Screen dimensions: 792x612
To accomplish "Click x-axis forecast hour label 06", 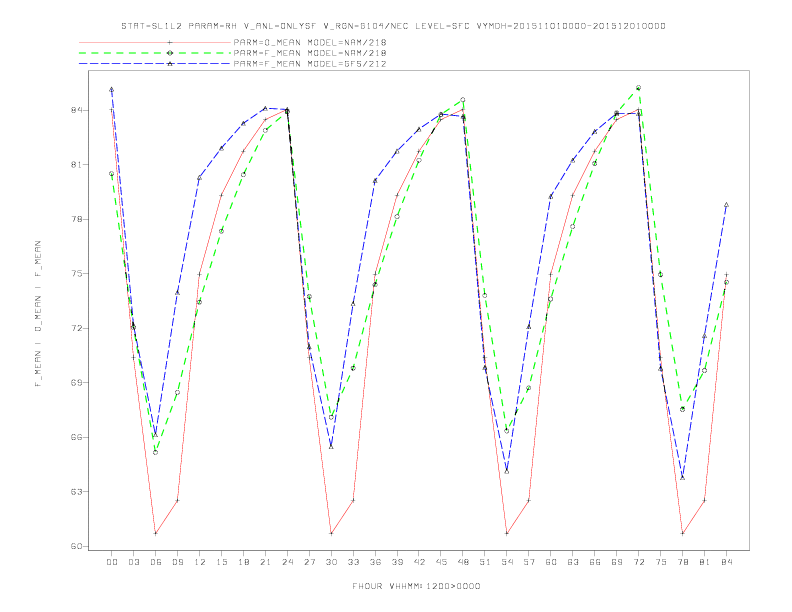I will 156,562.
